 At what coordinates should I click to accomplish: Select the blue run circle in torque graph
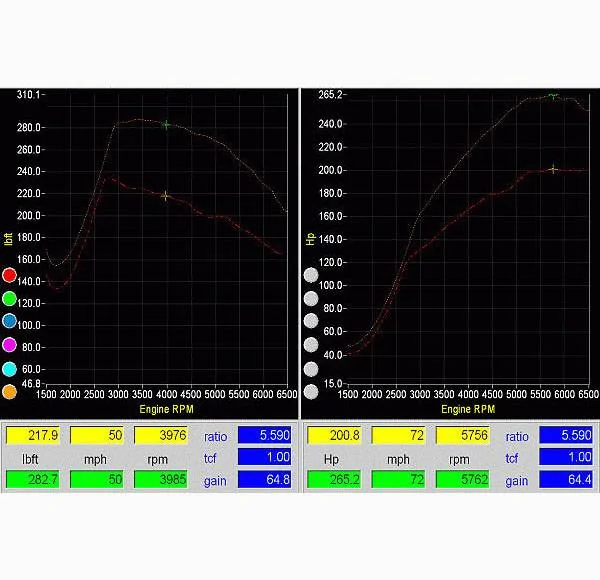point(9,322)
